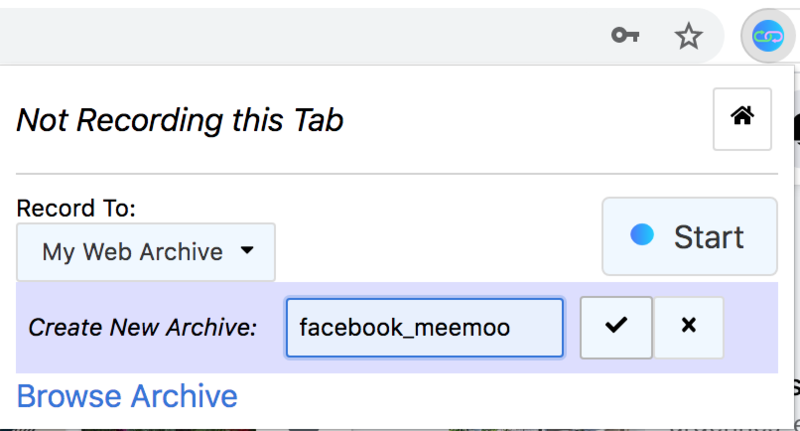
Task: Bookmark this page with the star icon
Action: 688,36
